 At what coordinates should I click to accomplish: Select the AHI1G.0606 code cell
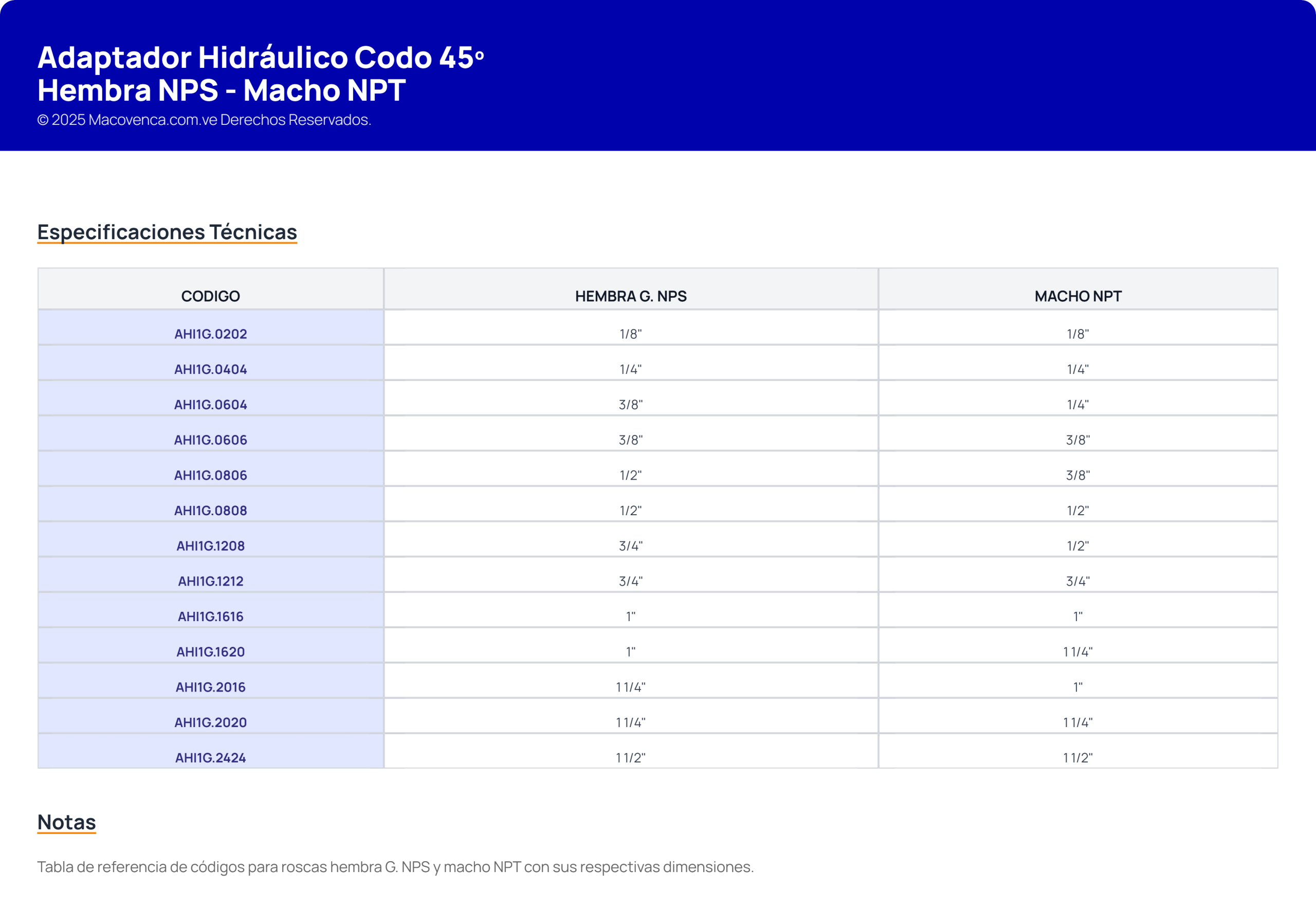click(x=210, y=440)
